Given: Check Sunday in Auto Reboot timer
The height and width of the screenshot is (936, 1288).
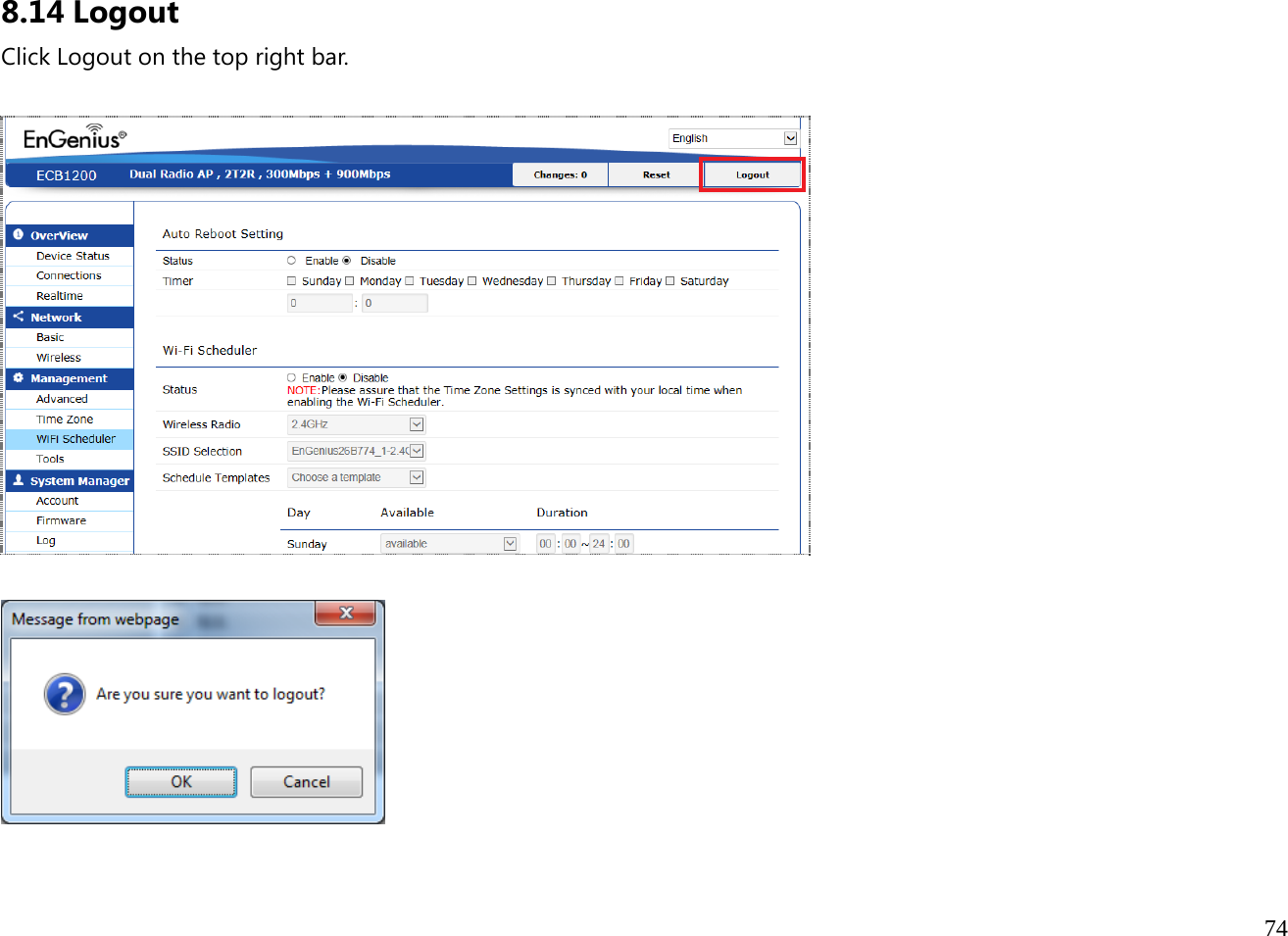Looking at the screenshot, I should pyautogui.click(x=291, y=281).
